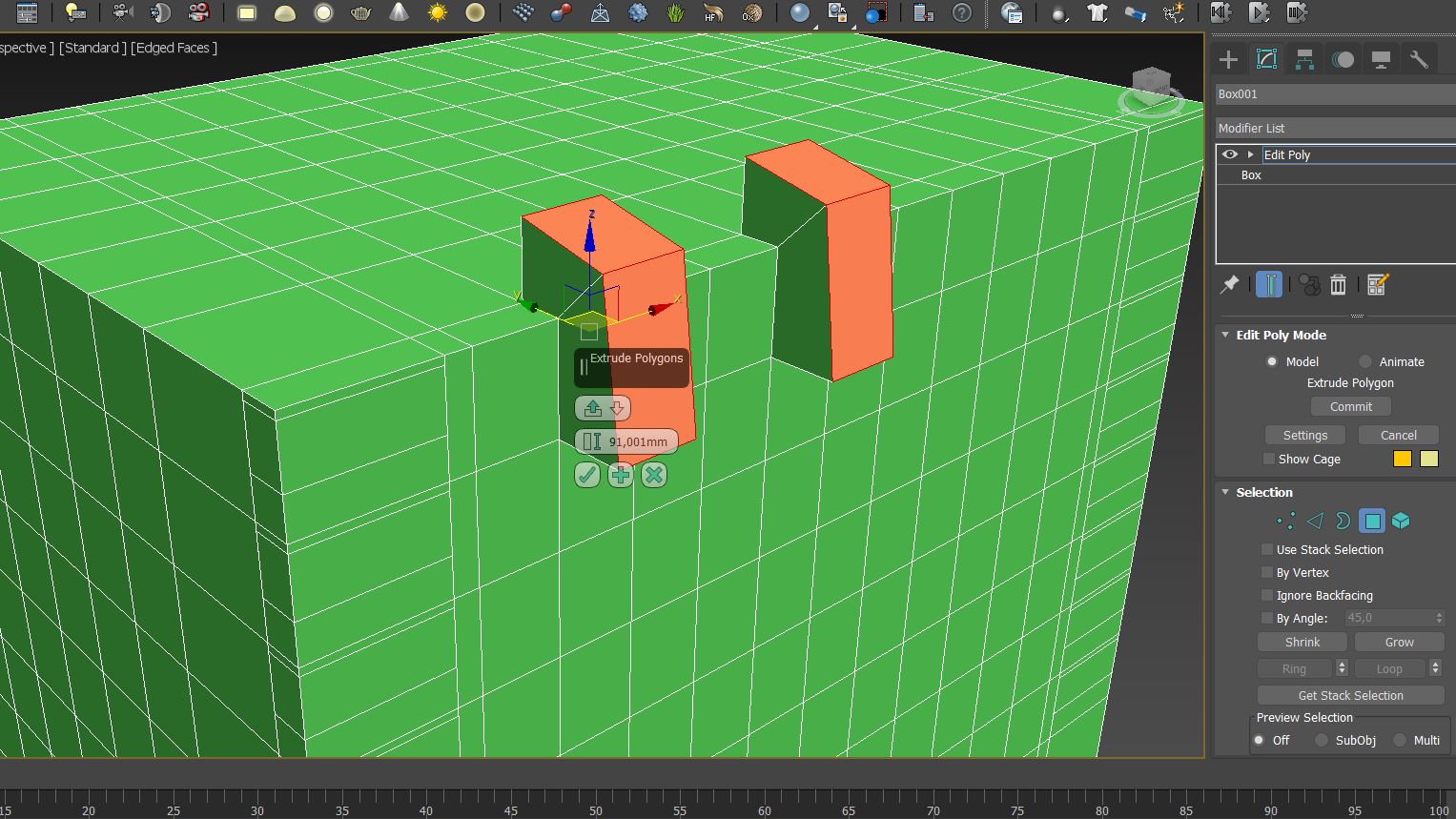Select the Animate radio button
Viewport: 1456px width, 819px height.
[1365, 361]
